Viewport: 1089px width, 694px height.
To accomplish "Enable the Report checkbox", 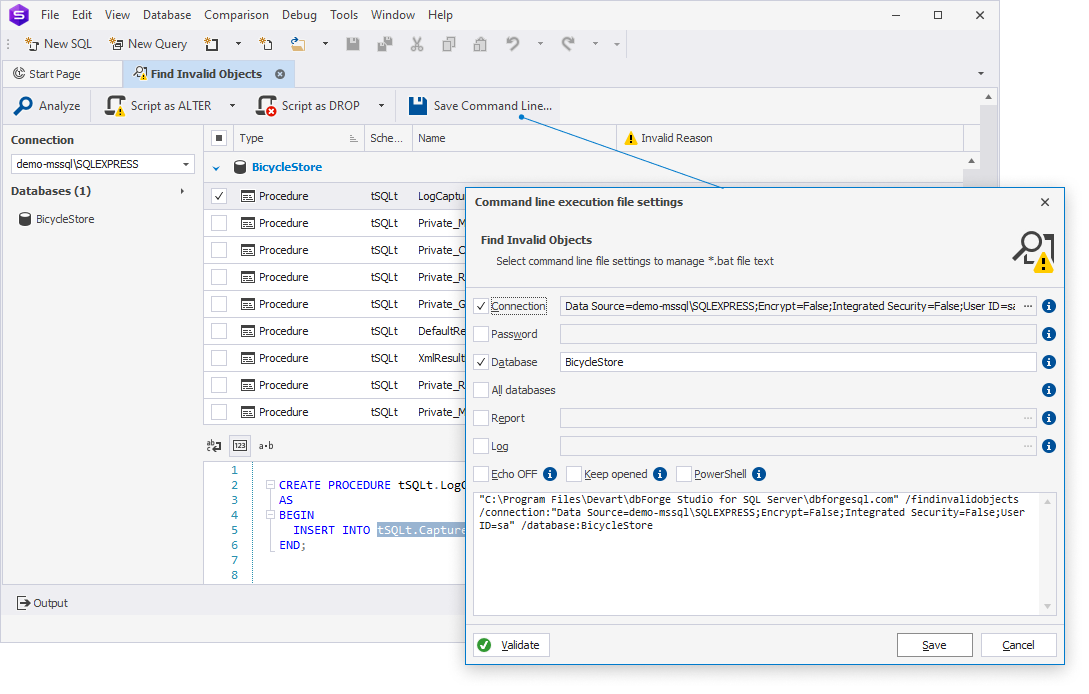I will point(481,418).
